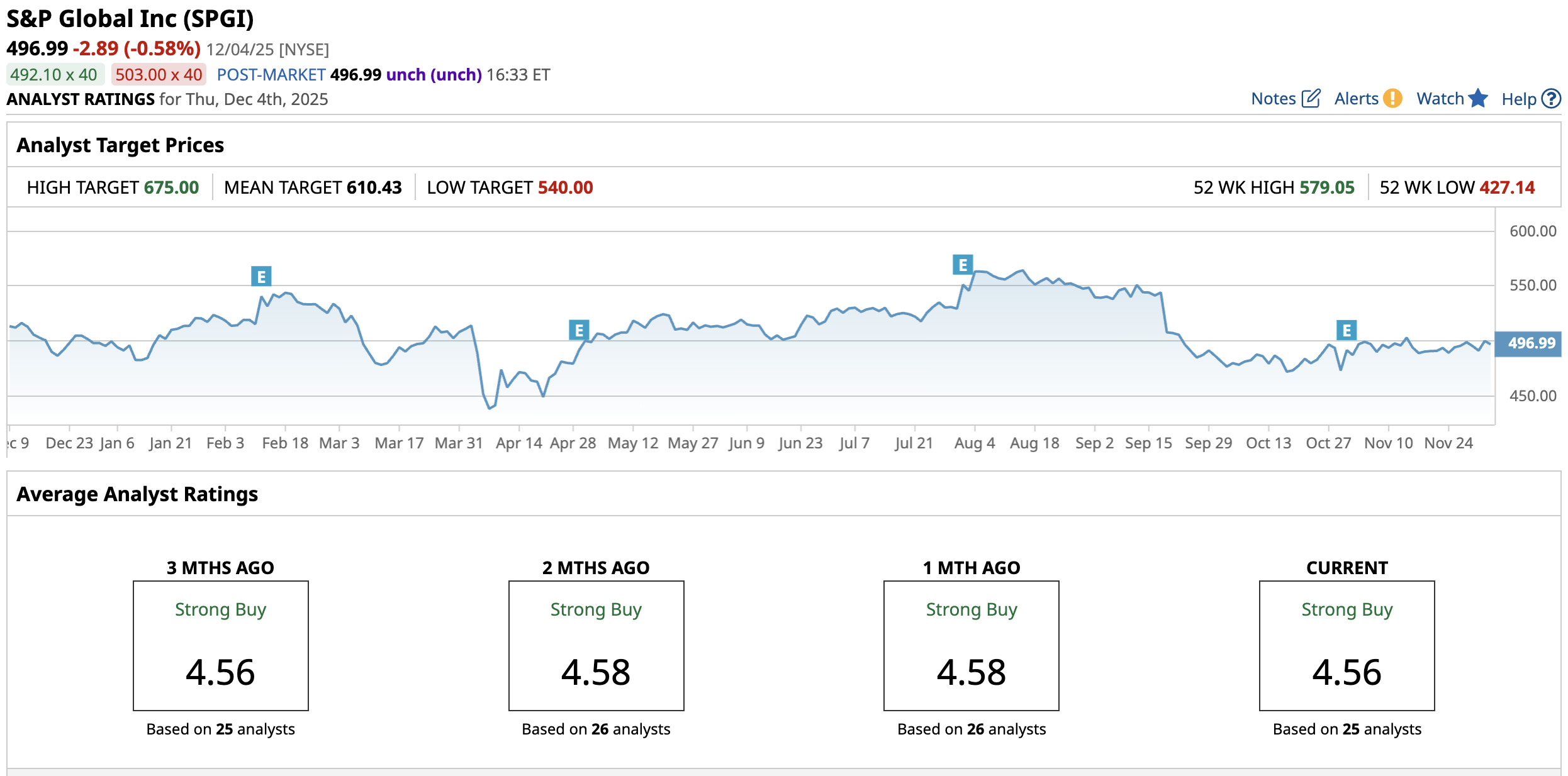Viewport: 1568px width, 776px height.
Task: Click the Watch star icon
Action: (x=1478, y=99)
